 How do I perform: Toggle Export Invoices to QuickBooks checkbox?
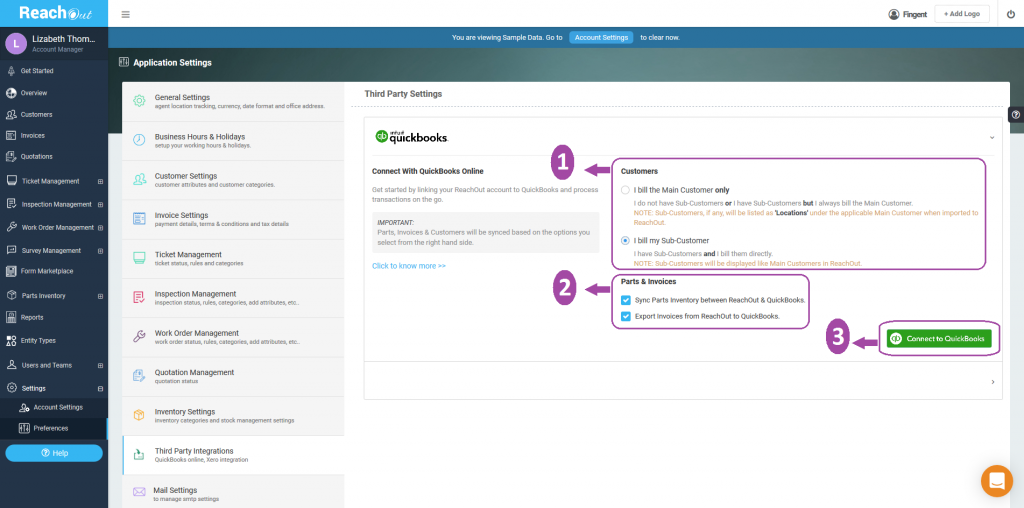click(x=626, y=316)
